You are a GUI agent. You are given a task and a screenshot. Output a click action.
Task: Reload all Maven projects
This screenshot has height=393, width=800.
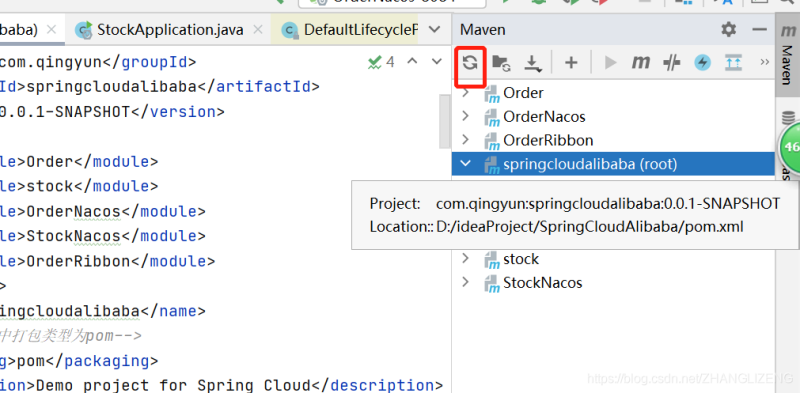click(x=470, y=63)
